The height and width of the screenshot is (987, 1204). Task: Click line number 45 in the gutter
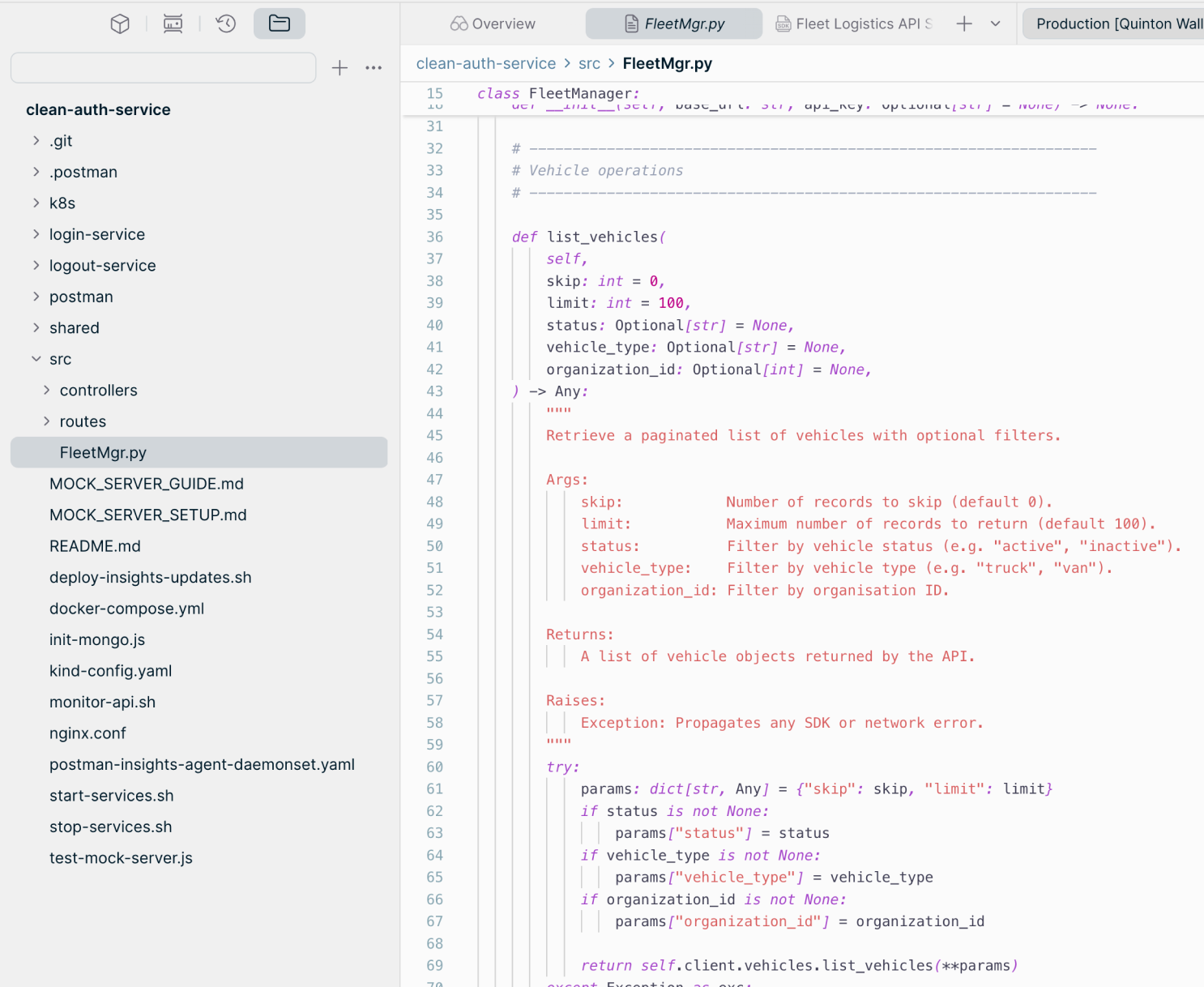coord(434,435)
